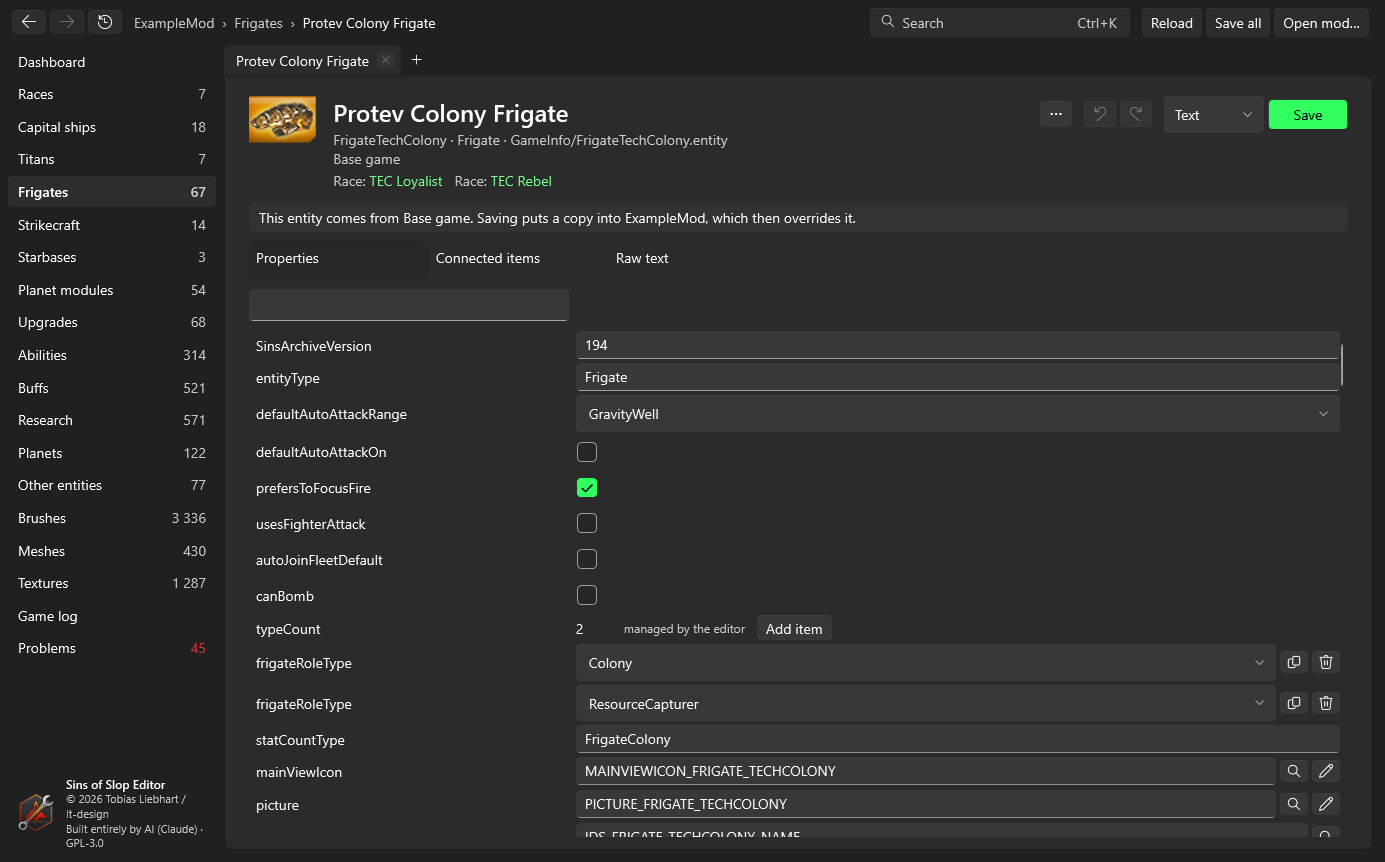Search for picture brush reference
Screen dimensions: 1385x862
coord(1294,804)
